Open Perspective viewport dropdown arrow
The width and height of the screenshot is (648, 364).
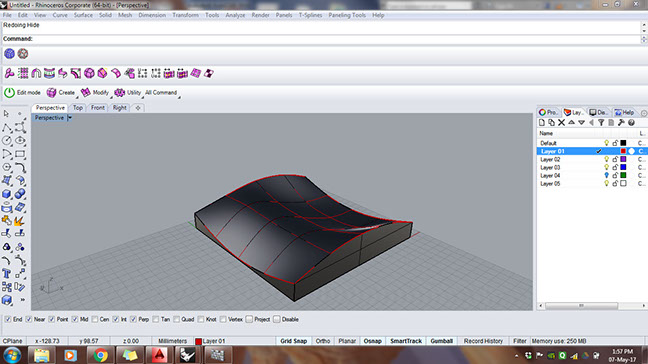click(x=70, y=118)
